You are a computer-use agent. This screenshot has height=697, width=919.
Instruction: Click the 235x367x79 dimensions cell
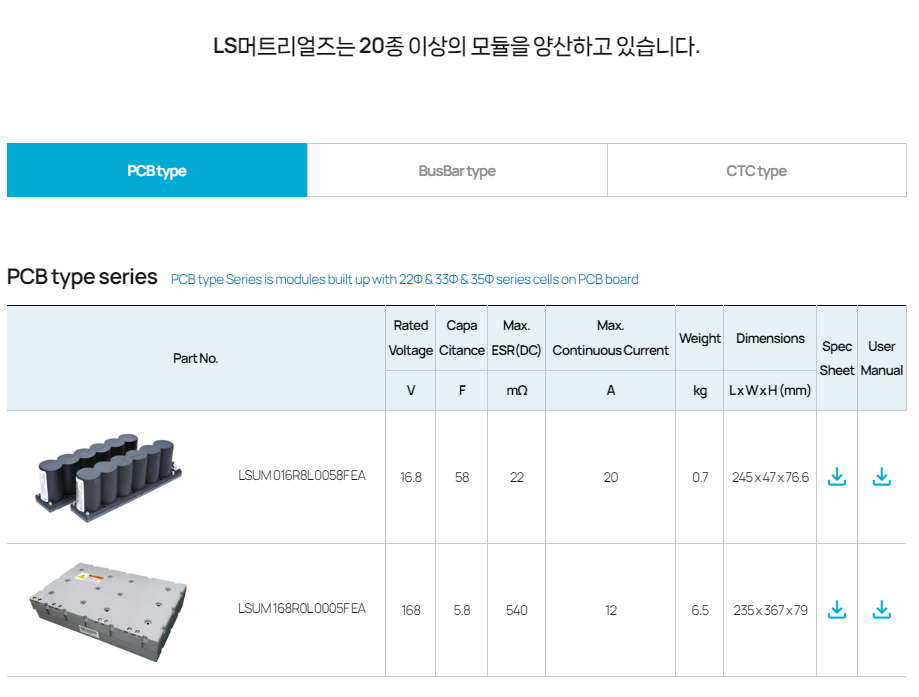tap(770, 610)
